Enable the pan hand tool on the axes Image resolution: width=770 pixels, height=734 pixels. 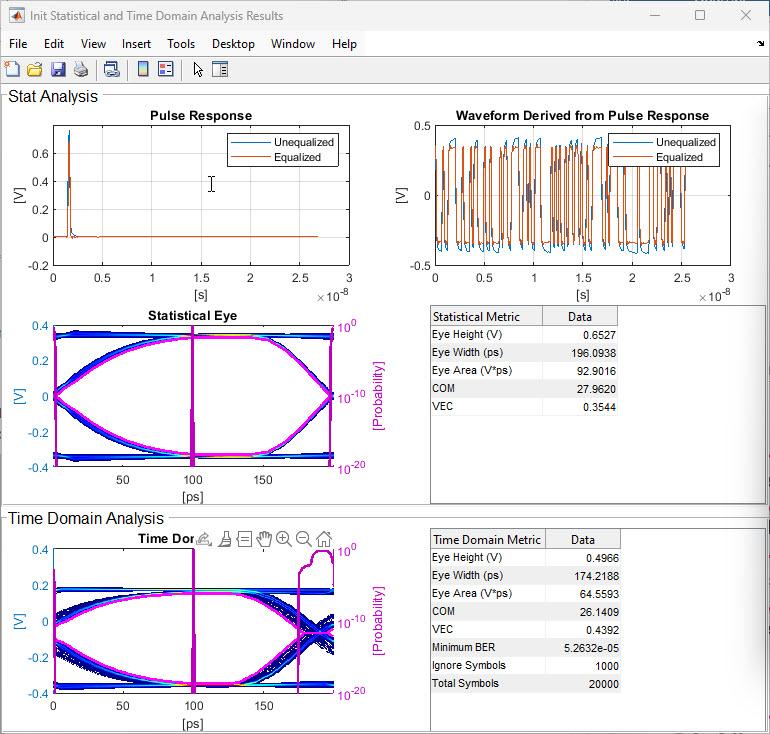coord(264,539)
